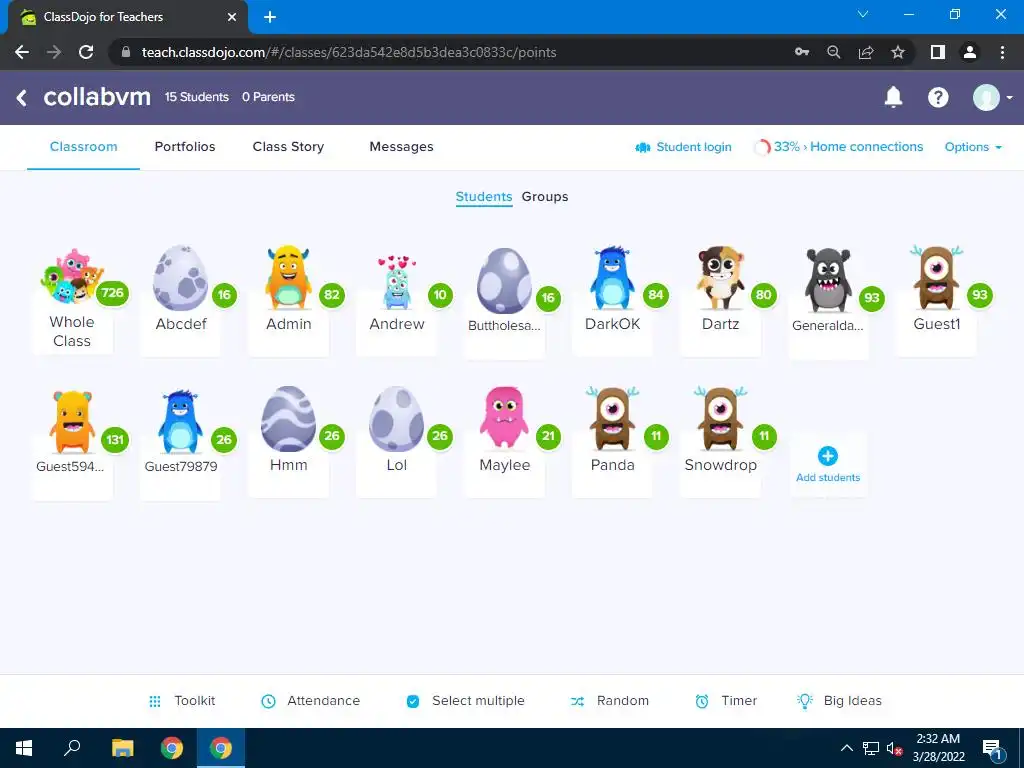Open Windows Start menu
This screenshot has width=1024, height=768.
pos(24,748)
